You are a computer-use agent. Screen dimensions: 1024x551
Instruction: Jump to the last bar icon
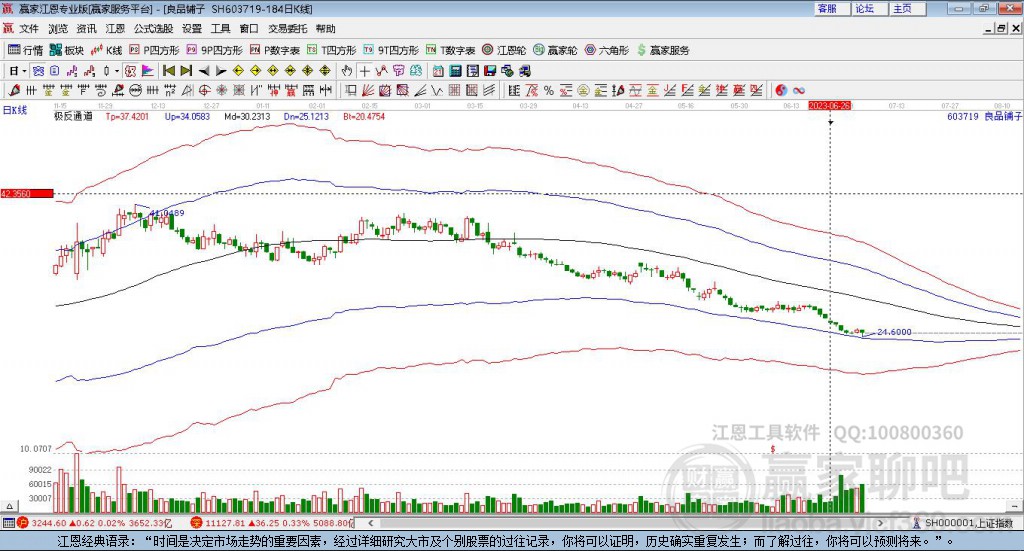pyautogui.click(x=186, y=71)
